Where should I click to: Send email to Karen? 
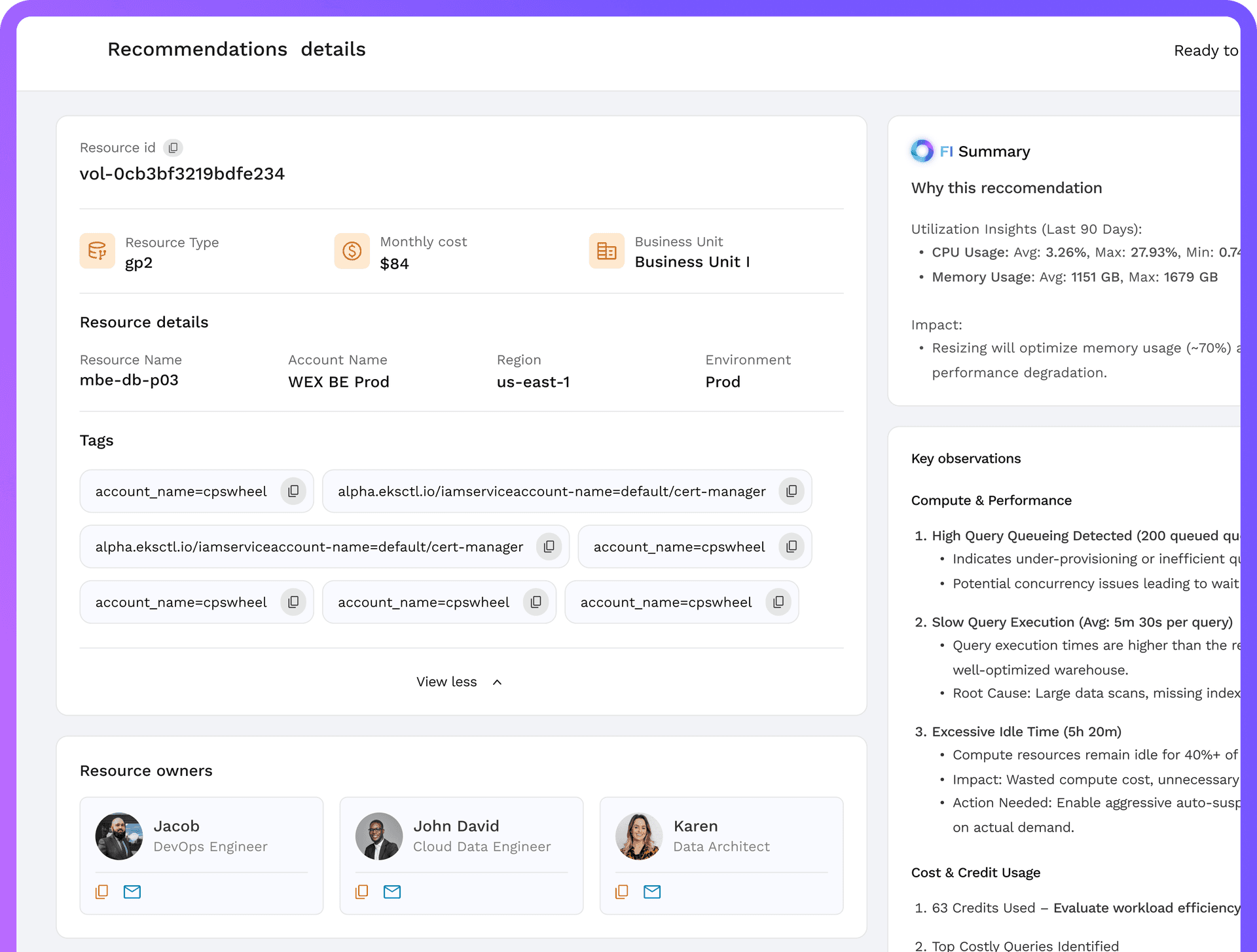652,892
